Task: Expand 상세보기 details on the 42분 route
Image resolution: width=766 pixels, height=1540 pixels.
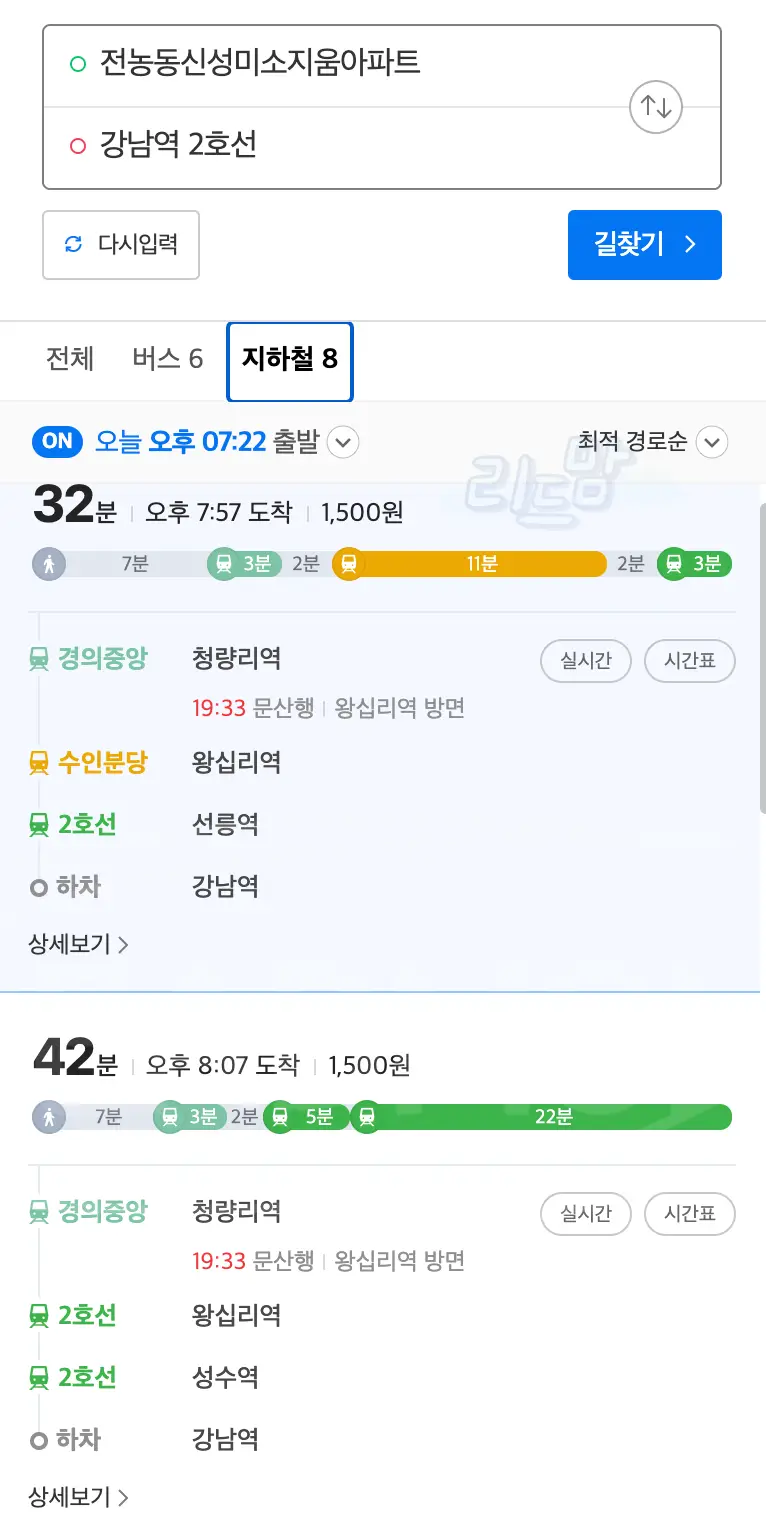Action: (70, 1497)
